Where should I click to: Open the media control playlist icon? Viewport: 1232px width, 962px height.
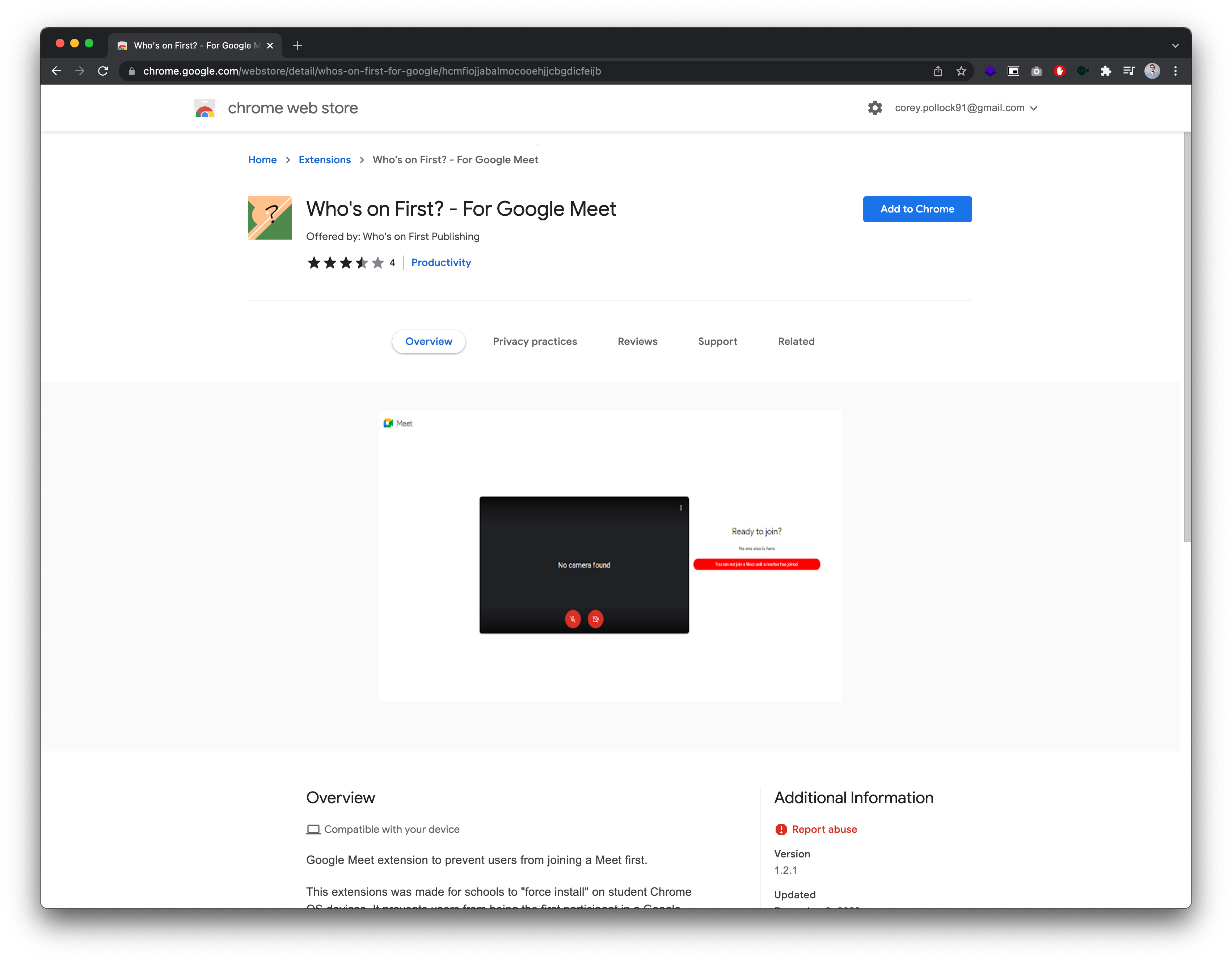pyautogui.click(x=1129, y=71)
